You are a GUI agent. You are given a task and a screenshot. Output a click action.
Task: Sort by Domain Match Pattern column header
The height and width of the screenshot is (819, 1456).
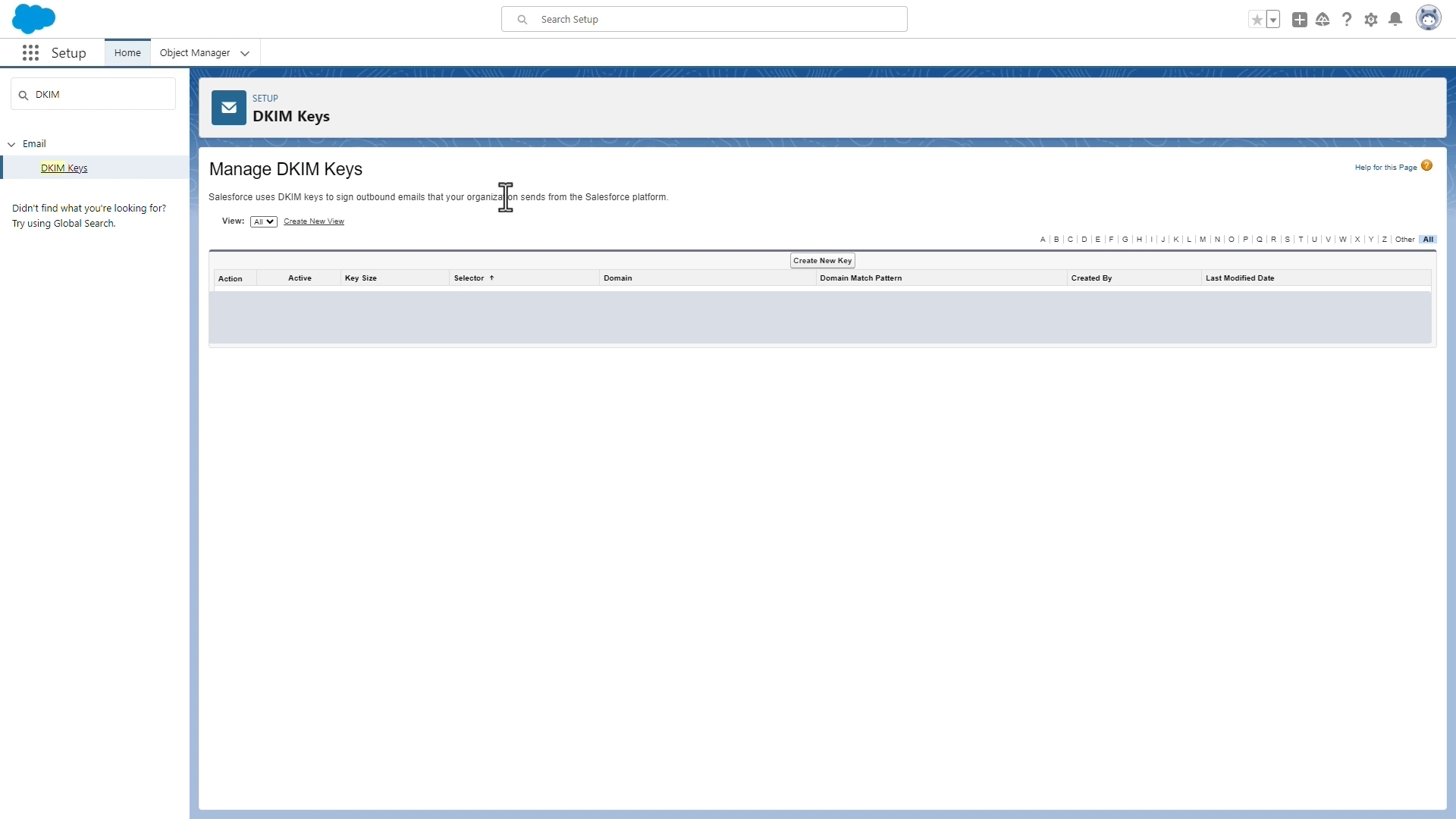(861, 278)
